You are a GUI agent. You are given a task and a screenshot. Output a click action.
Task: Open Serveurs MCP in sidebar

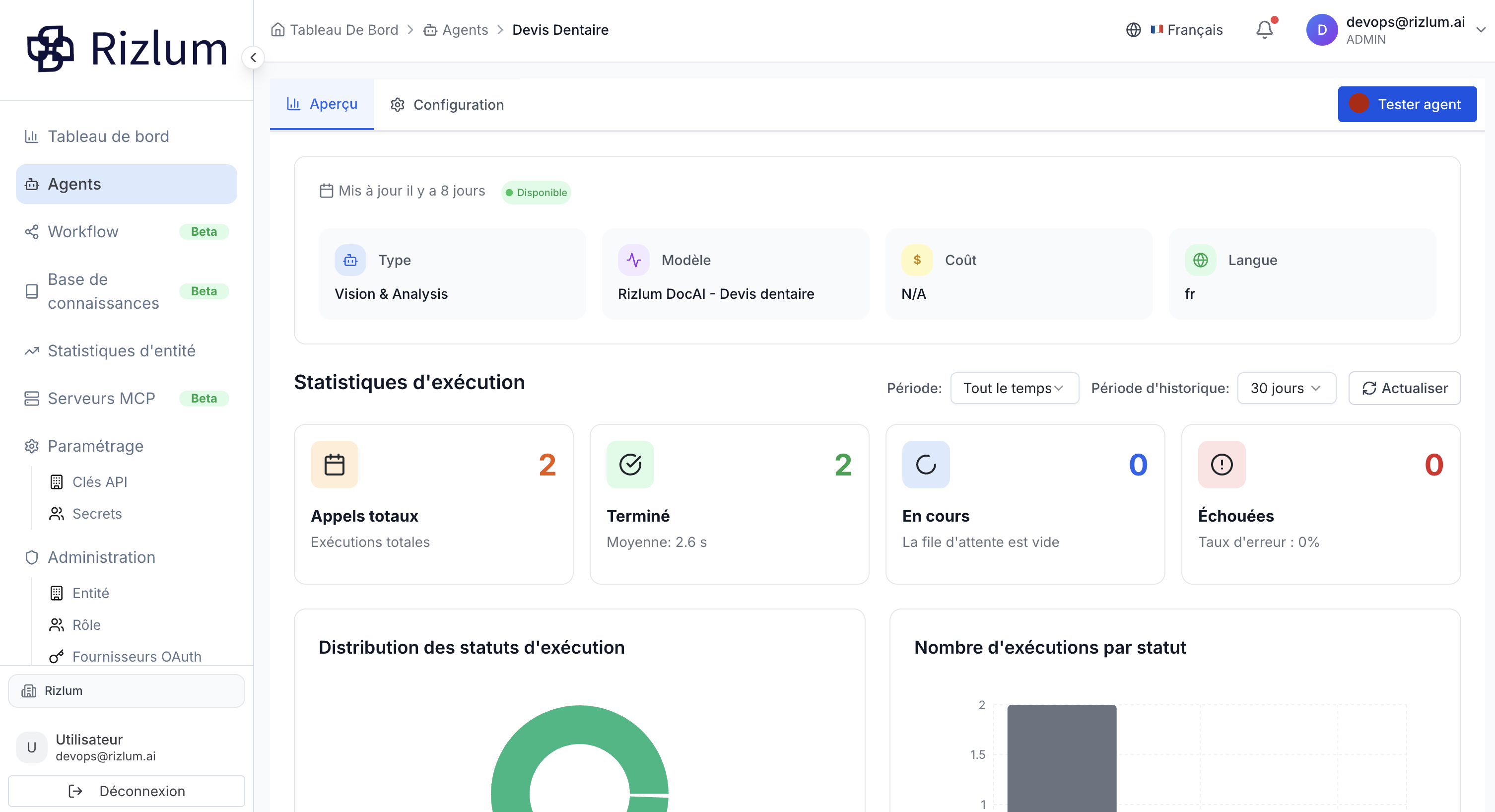tap(126, 398)
